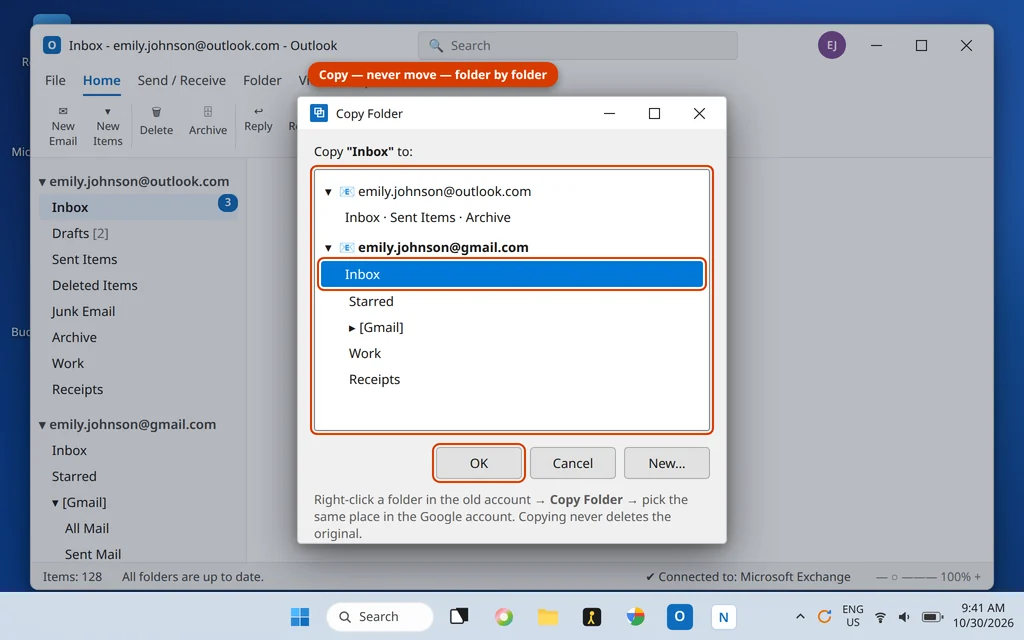1024x640 pixels.
Task: Click zoom slider in status bar
Action: (x=906, y=577)
